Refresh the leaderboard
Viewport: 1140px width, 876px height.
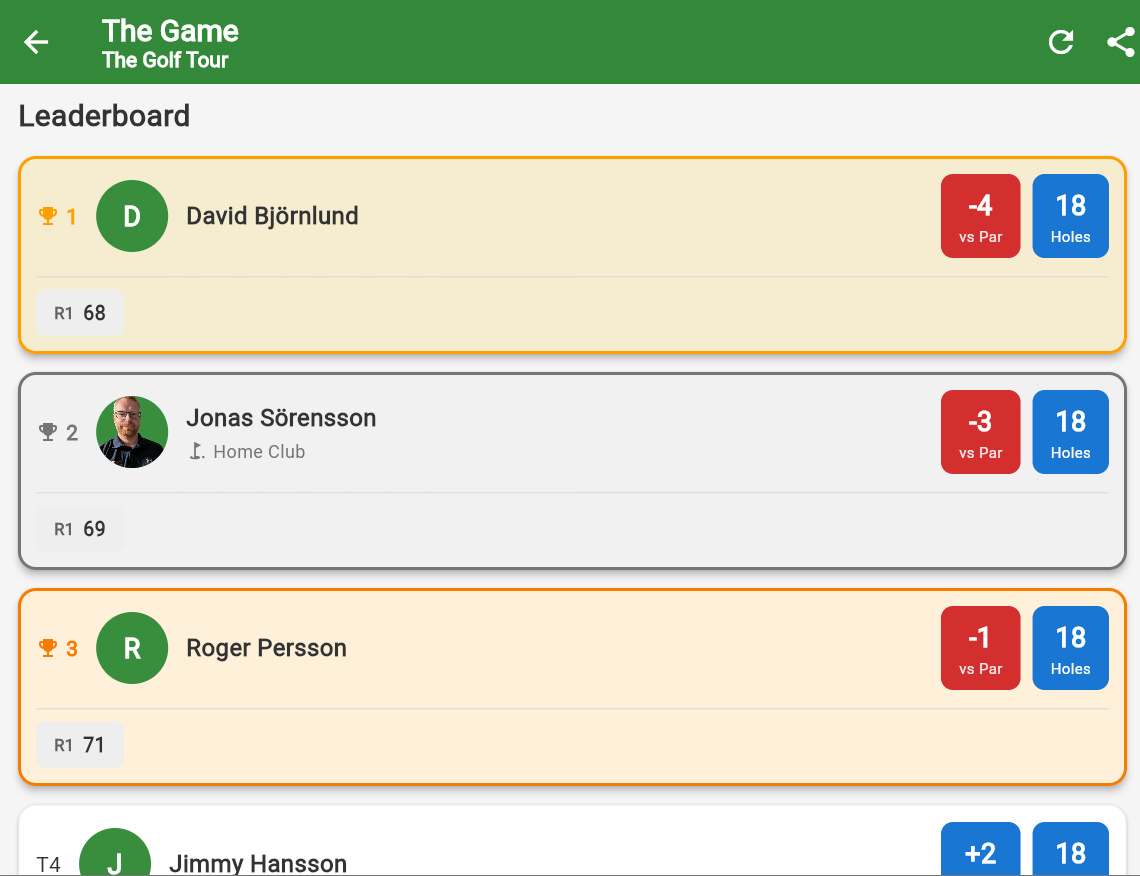1061,42
